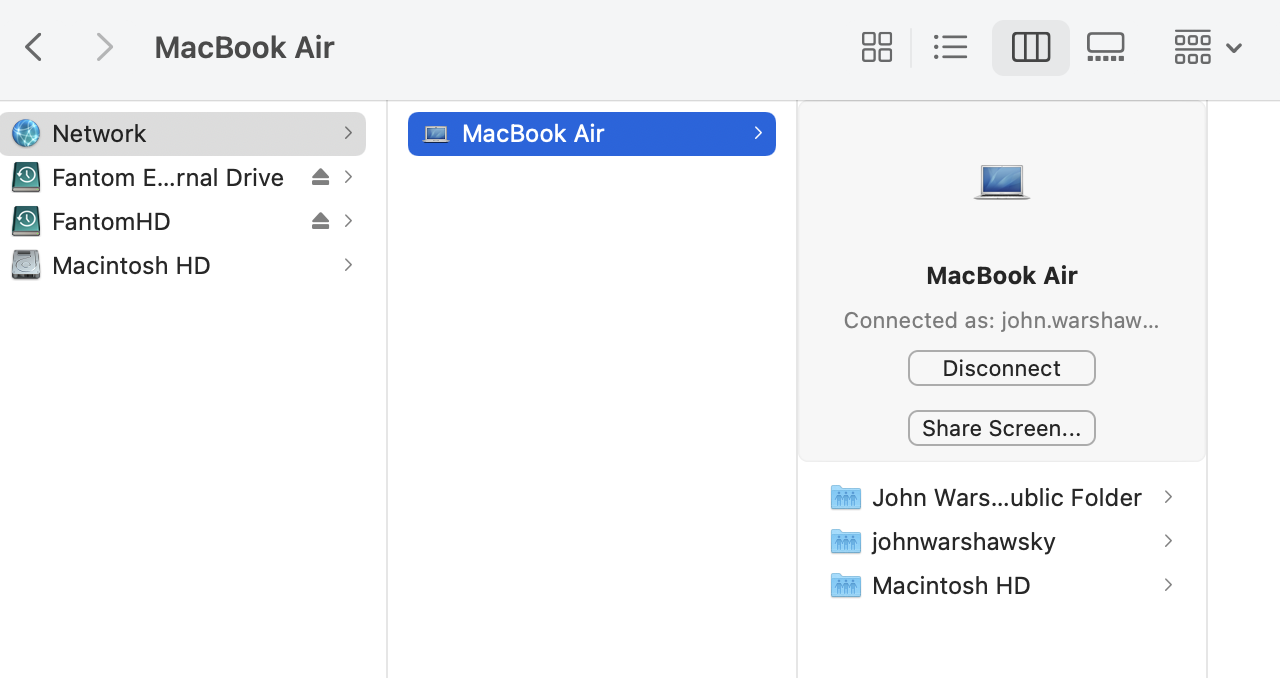1280x678 pixels.
Task: Select the column view button
Action: point(1031,47)
